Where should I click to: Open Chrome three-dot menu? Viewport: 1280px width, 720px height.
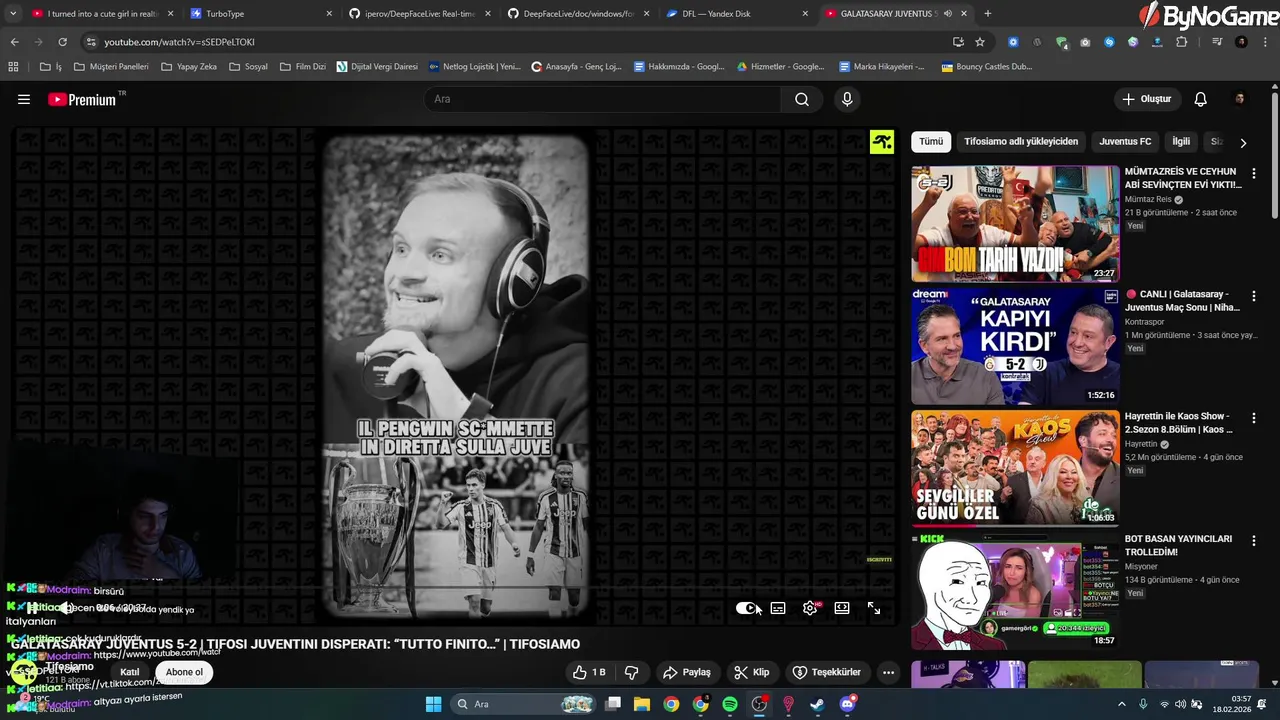pyautogui.click(x=1265, y=42)
